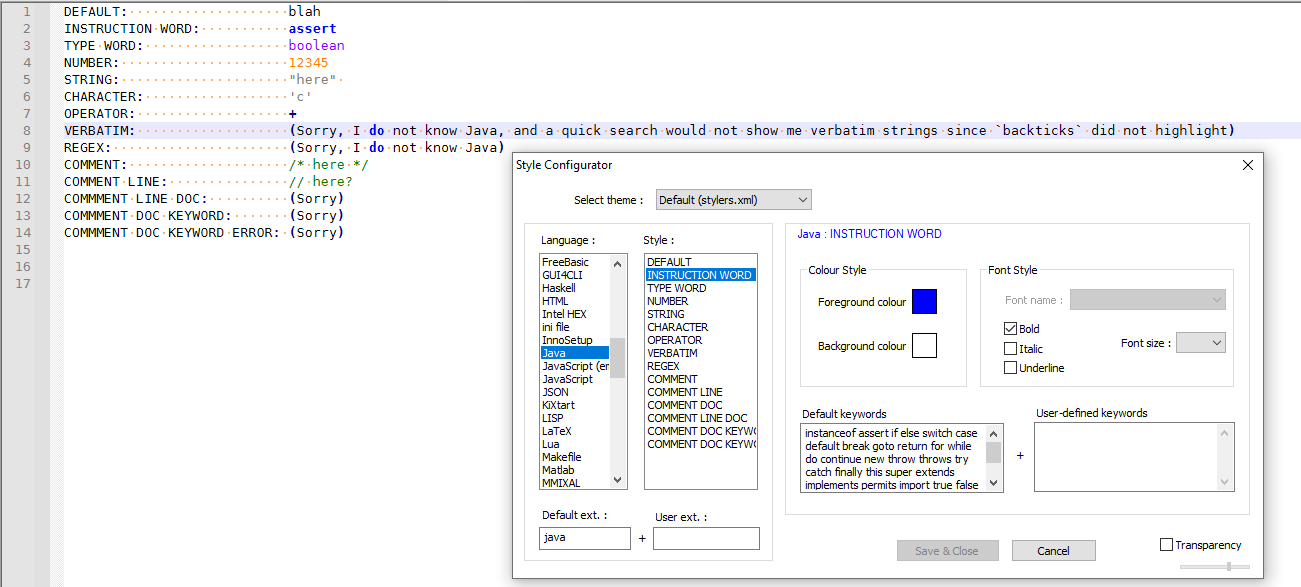Close the Style Configurator dialog

[1247, 165]
